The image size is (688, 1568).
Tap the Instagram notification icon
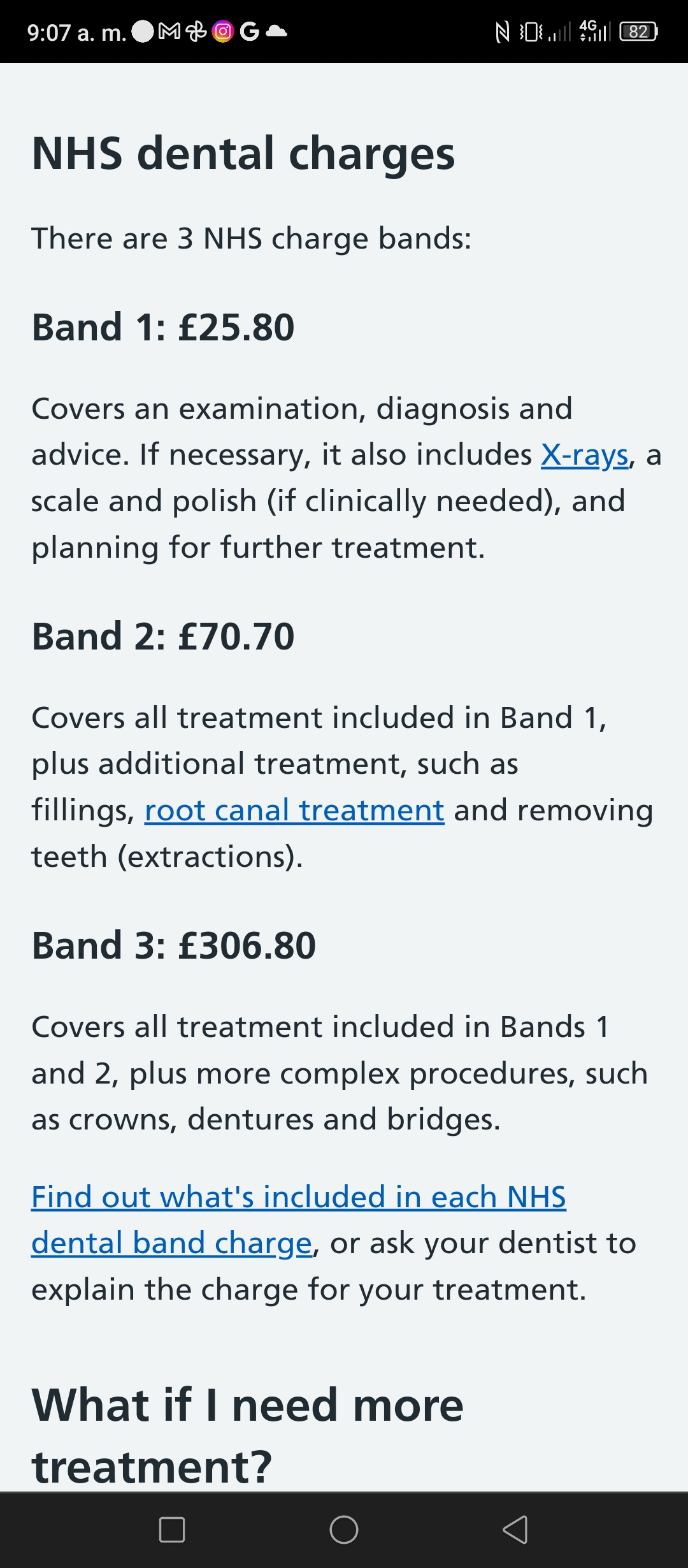(x=223, y=31)
